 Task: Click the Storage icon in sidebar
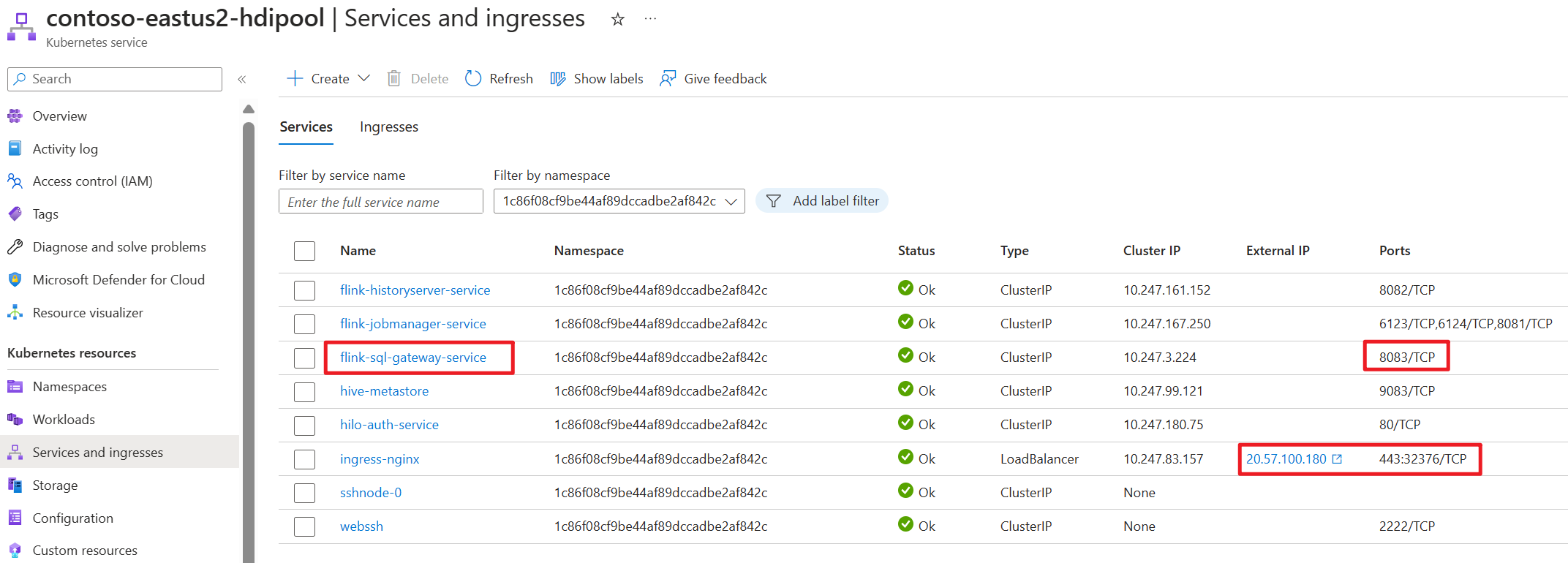pos(15,485)
